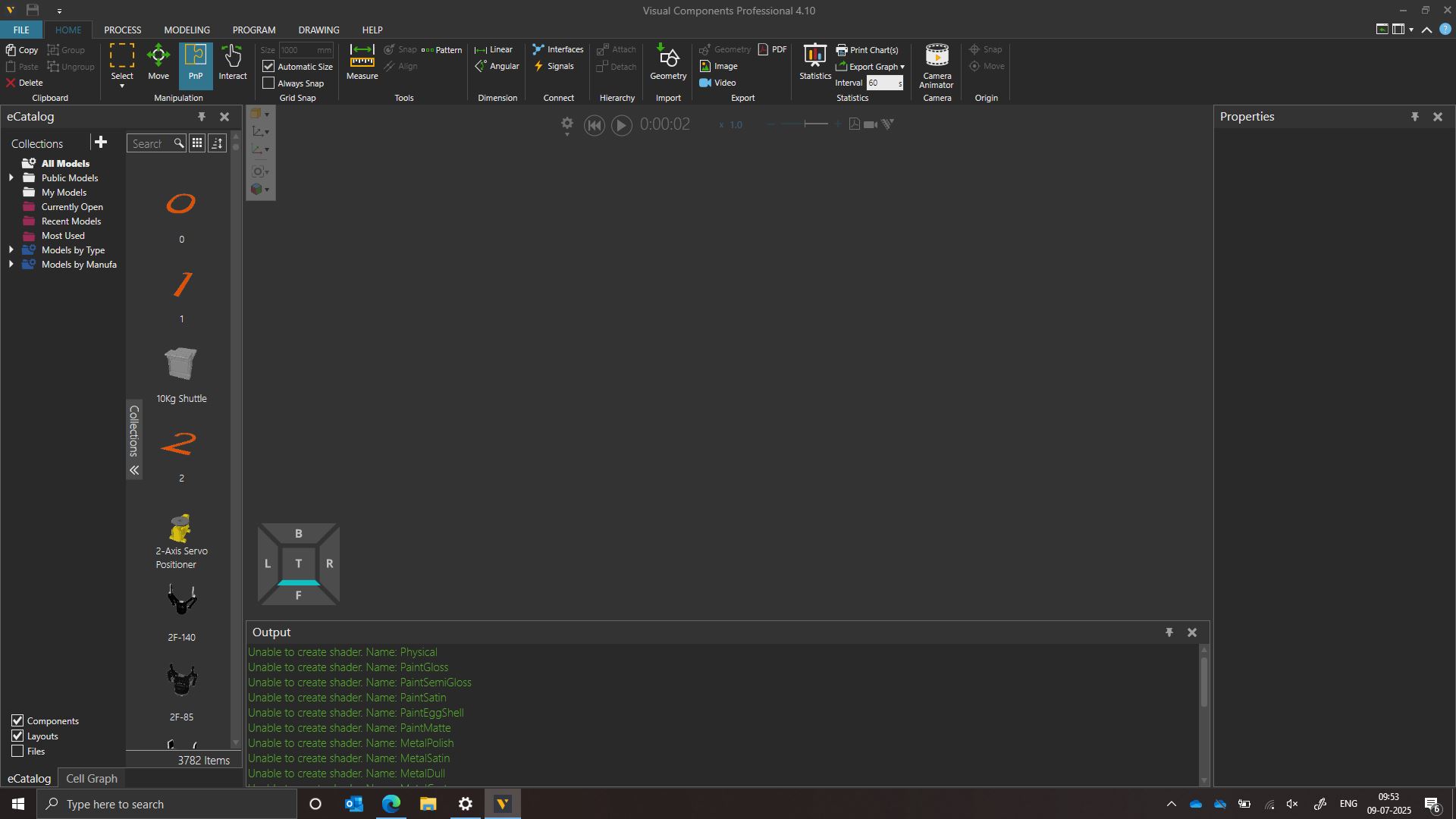Open simulation settings gear
The height and width of the screenshot is (819, 1456).
(x=566, y=125)
